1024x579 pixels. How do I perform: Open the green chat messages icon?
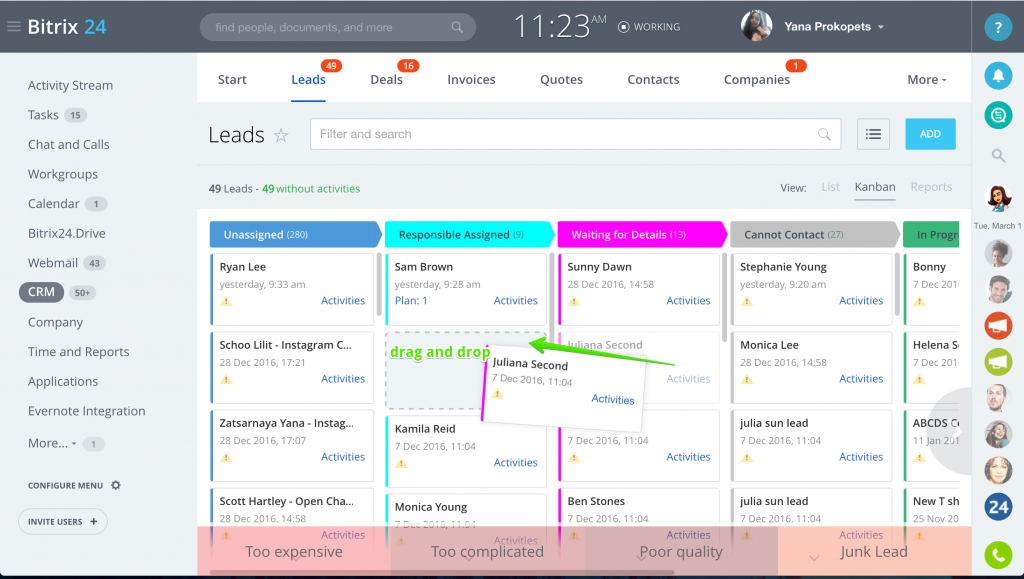pyautogui.click(x=998, y=116)
